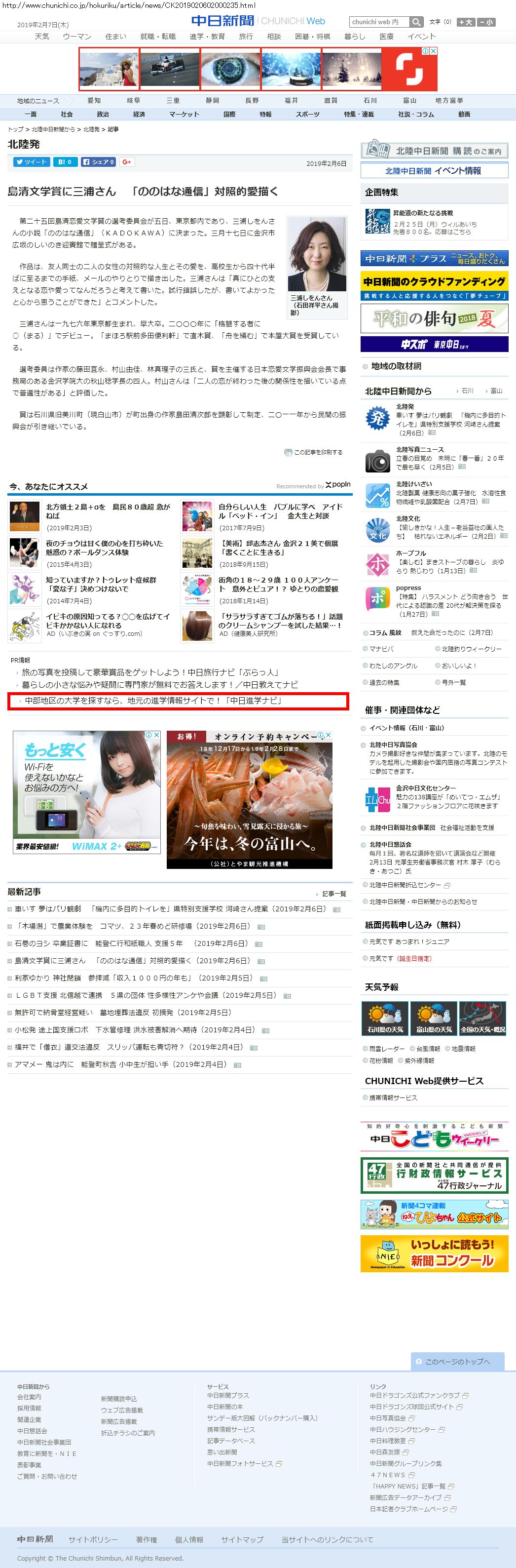Open 北陸中日新聞 イベント情報 banner
516x1568 pixels.
tap(435, 170)
